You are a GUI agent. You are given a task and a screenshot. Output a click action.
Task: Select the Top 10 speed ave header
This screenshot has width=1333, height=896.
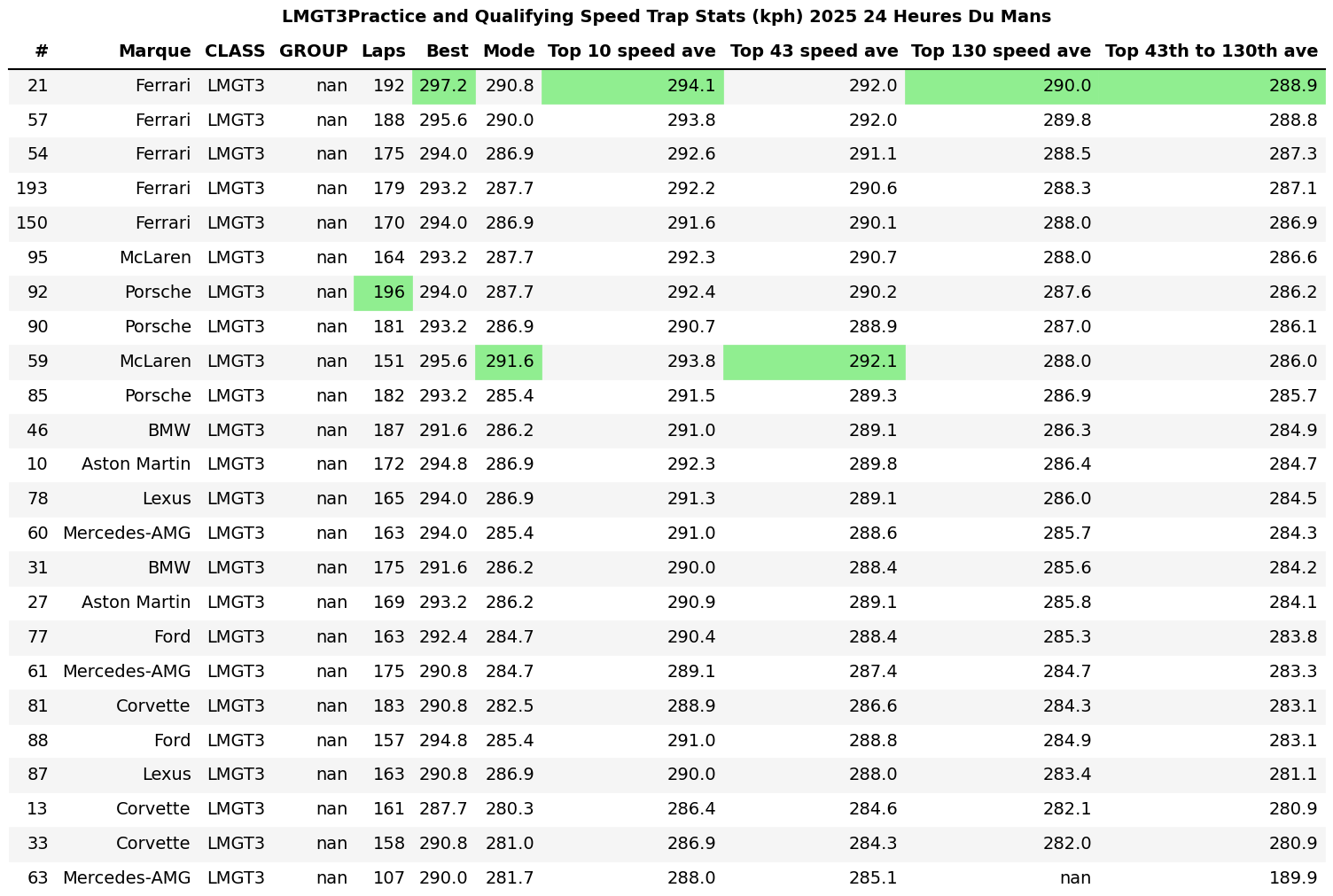click(631, 51)
